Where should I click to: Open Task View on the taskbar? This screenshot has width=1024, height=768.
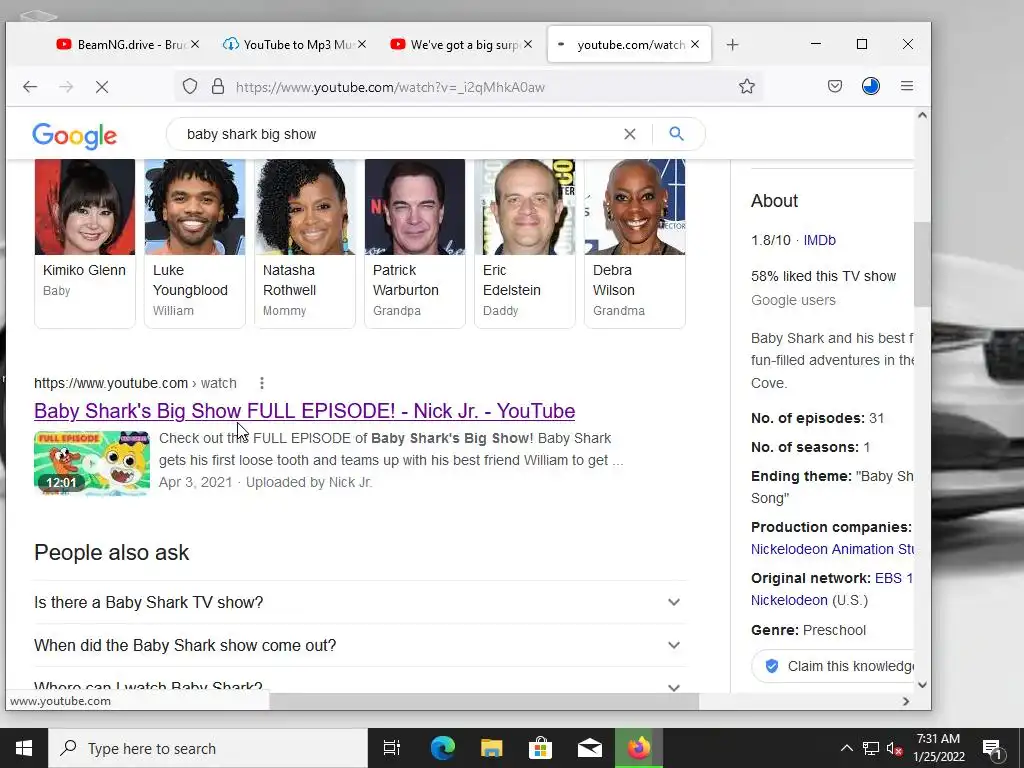[392, 748]
